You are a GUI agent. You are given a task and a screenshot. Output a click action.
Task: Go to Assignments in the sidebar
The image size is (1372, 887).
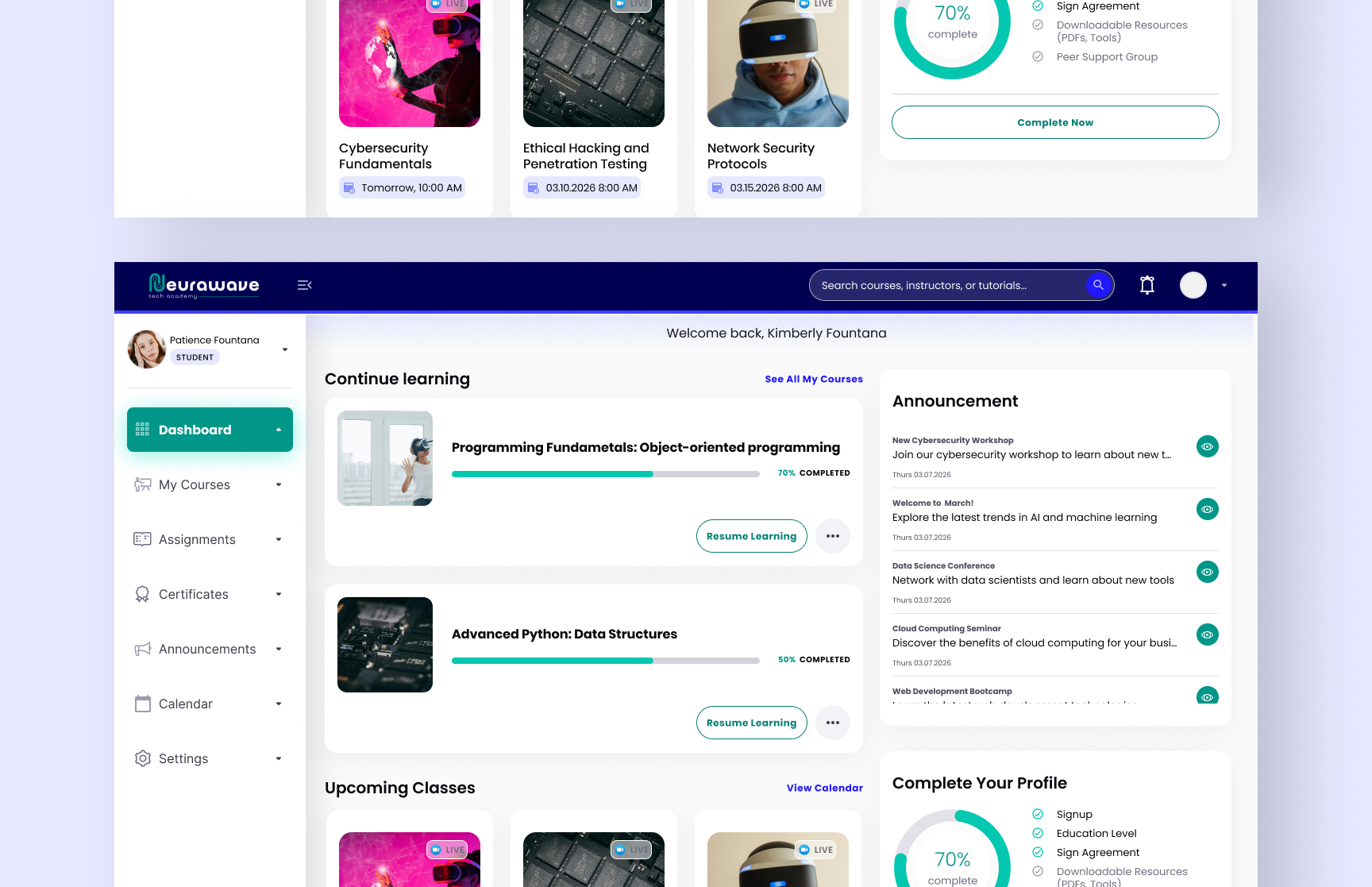210,539
